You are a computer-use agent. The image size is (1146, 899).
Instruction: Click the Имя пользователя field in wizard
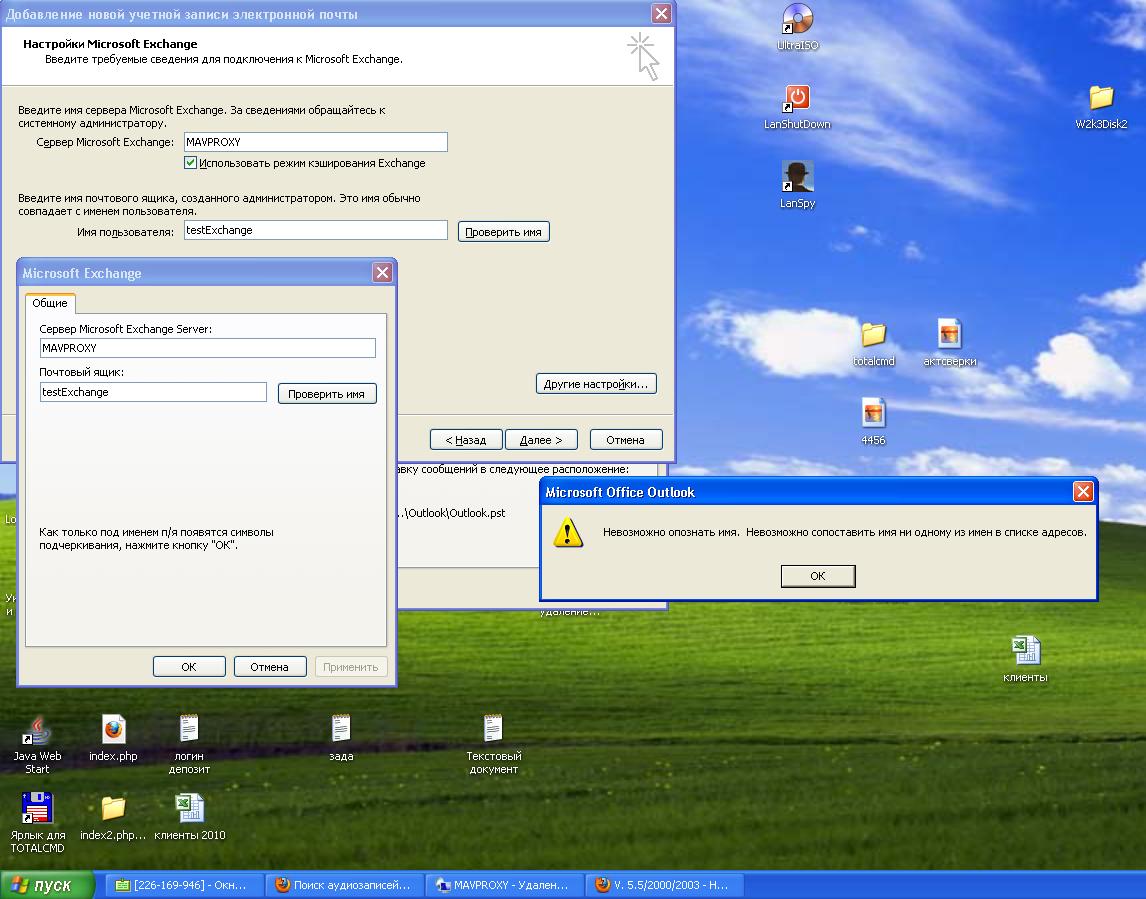(x=315, y=230)
